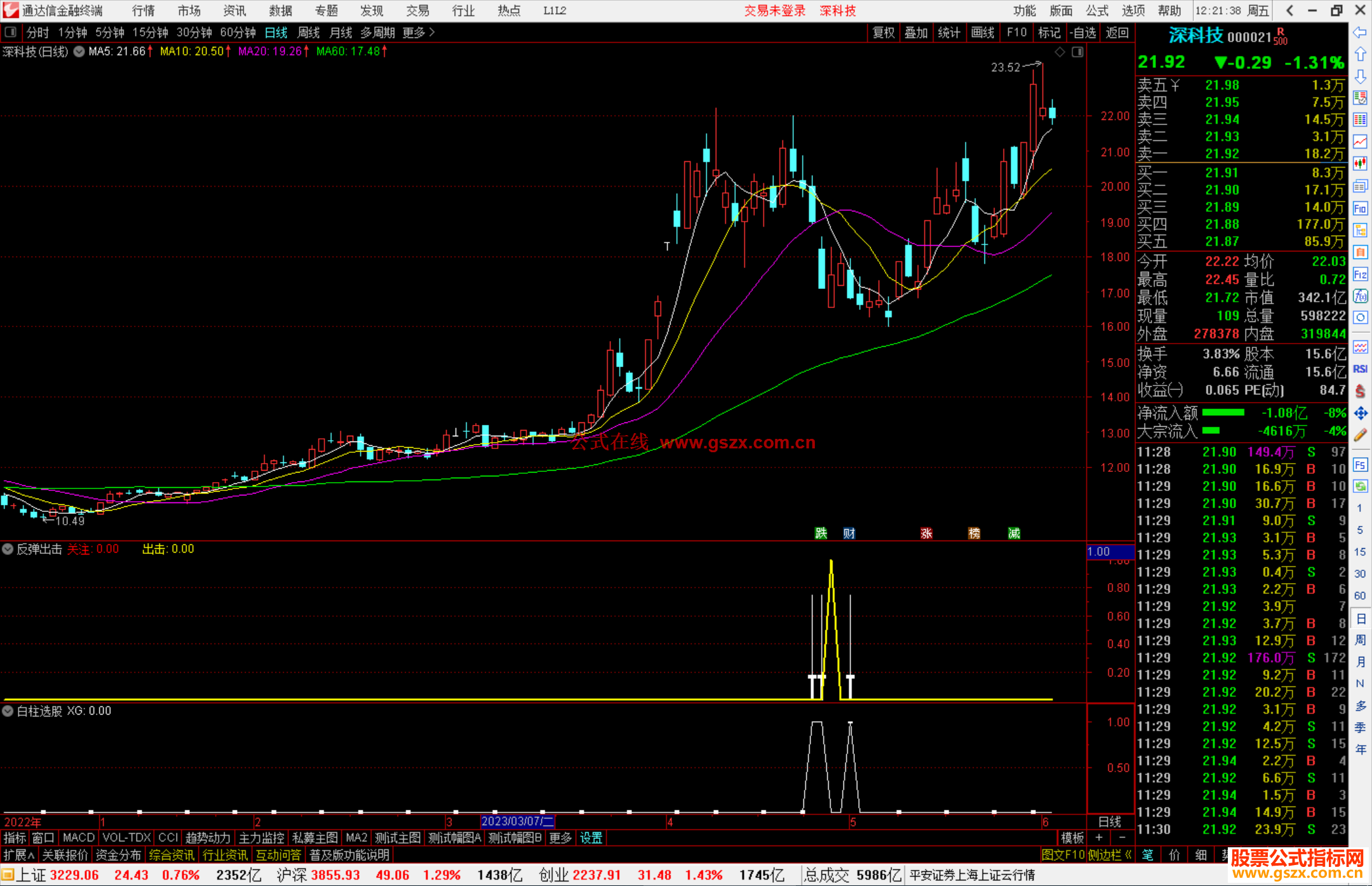Screen dimensions: 1372x886
Task: Toggle the 白柱选股 indicator collapse circle
Action: coord(8,711)
